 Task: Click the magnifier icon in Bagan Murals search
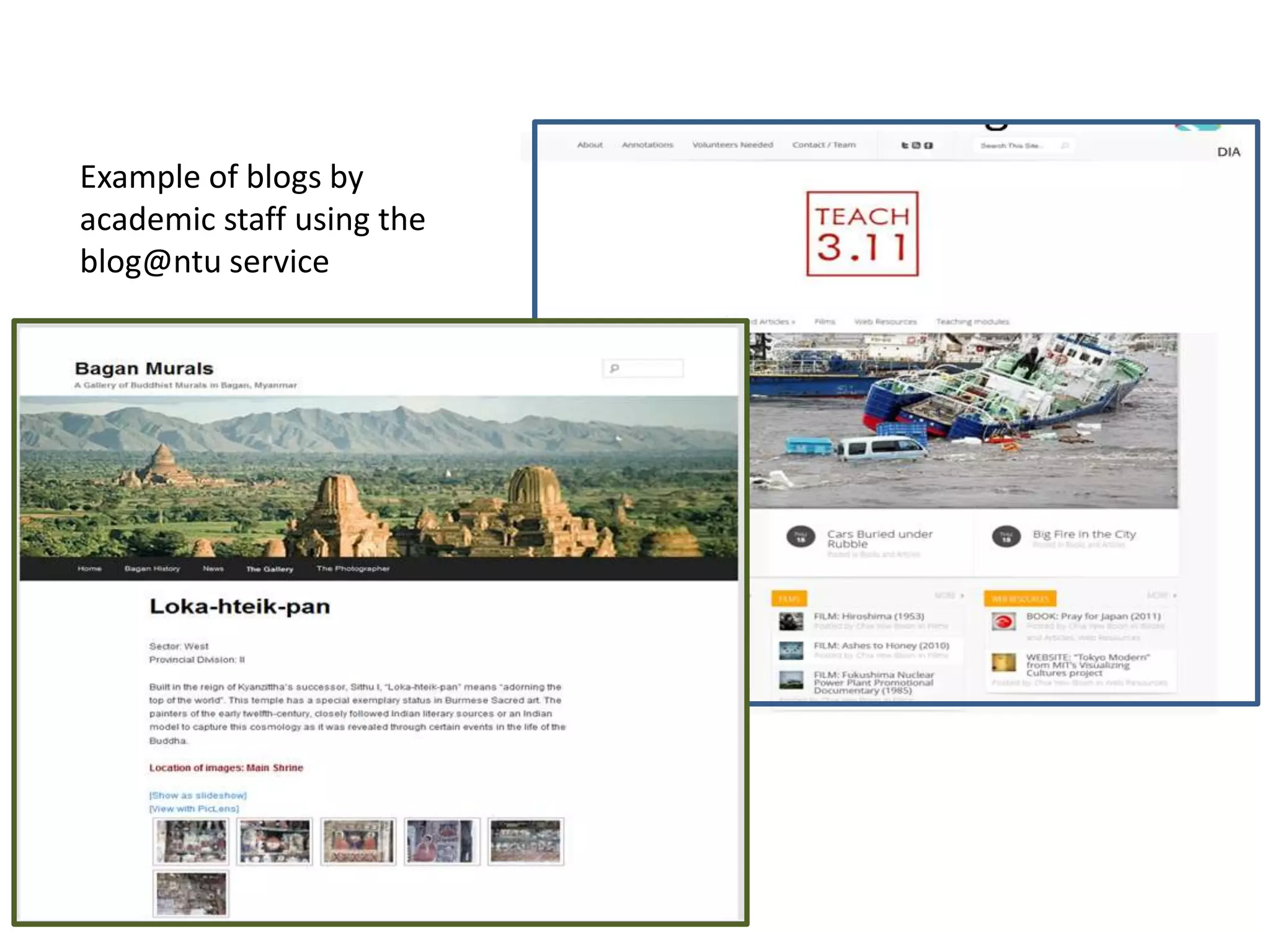tap(615, 368)
